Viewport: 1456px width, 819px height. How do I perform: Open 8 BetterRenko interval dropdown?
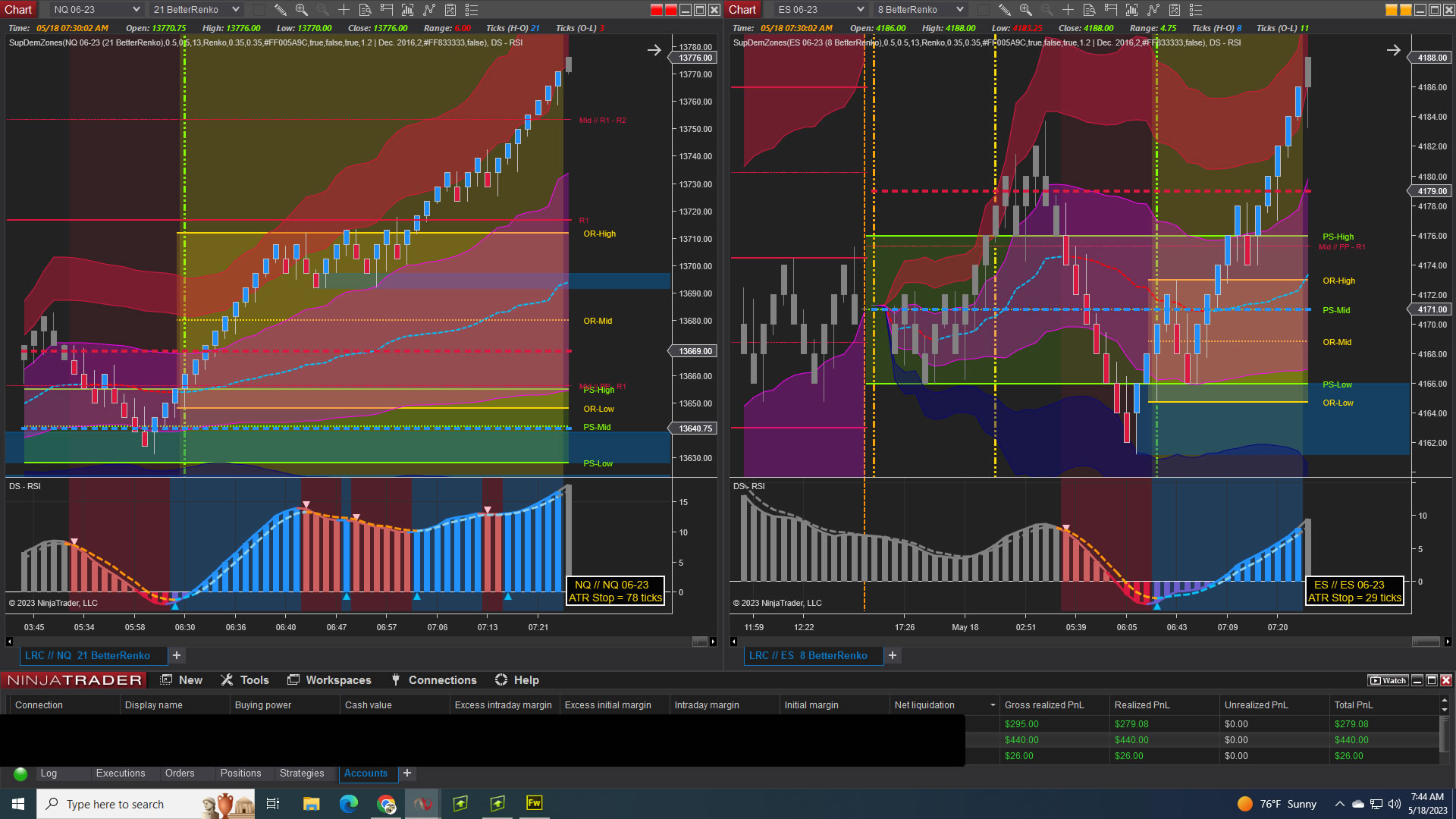coord(920,10)
